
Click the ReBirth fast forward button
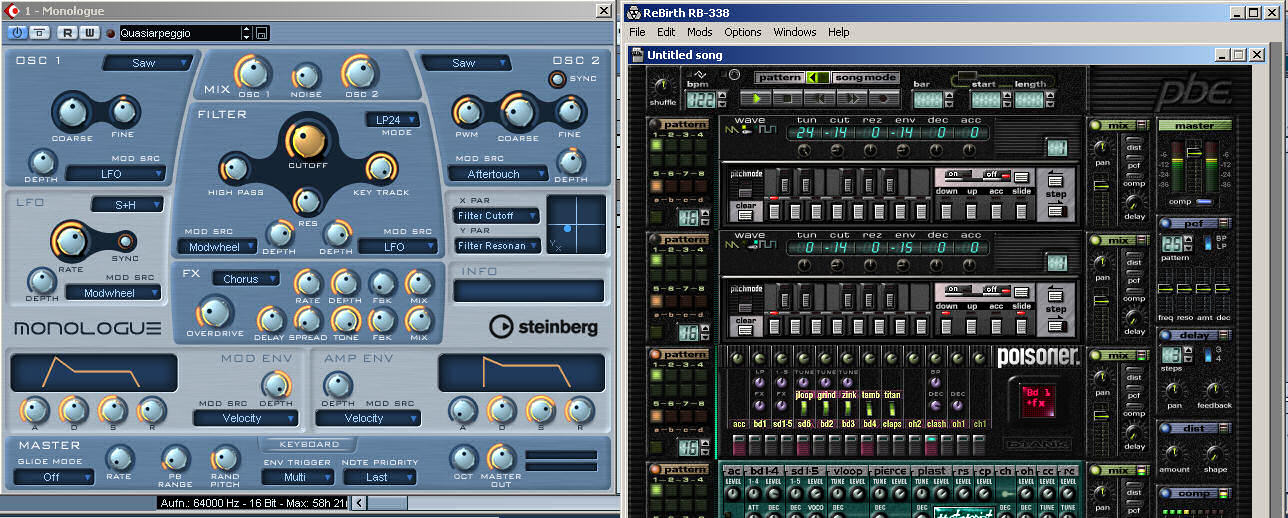coord(851,98)
